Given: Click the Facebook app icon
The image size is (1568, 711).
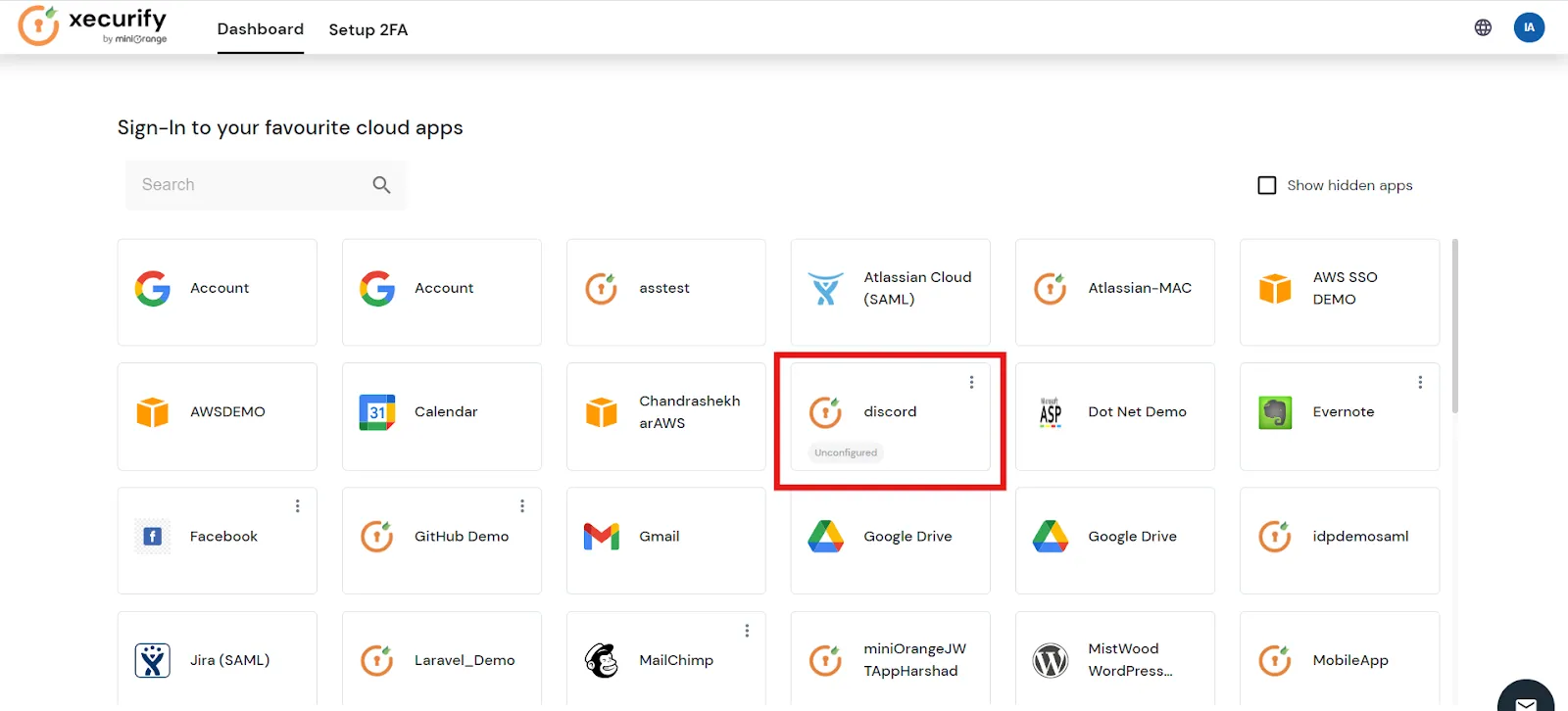Looking at the screenshot, I should pyautogui.click(x=153, y=537).
